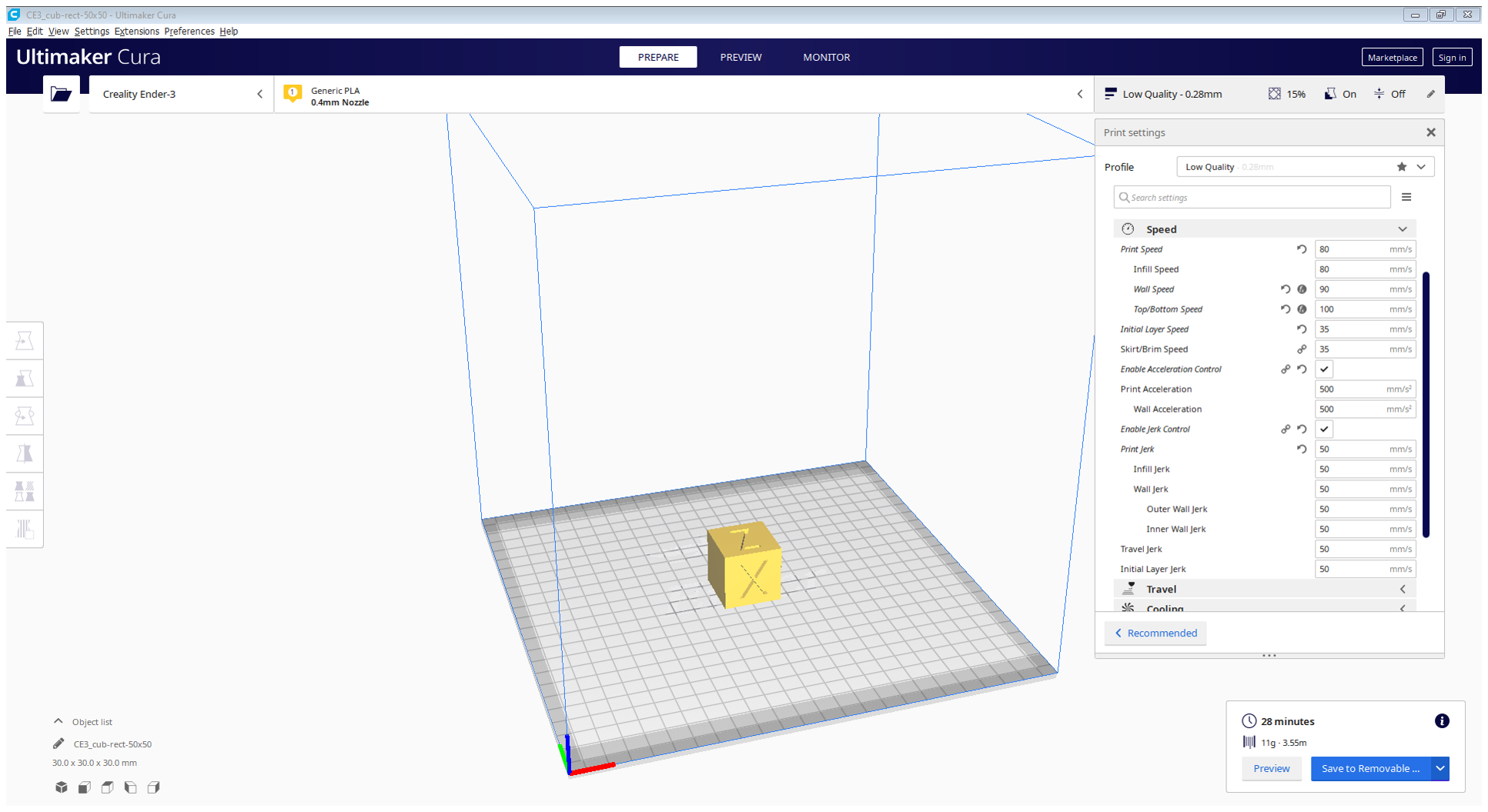The width and height of the screenshot is (1488, 812).
Task: Expand the Cooling settings section
Action: (1265, 608)
